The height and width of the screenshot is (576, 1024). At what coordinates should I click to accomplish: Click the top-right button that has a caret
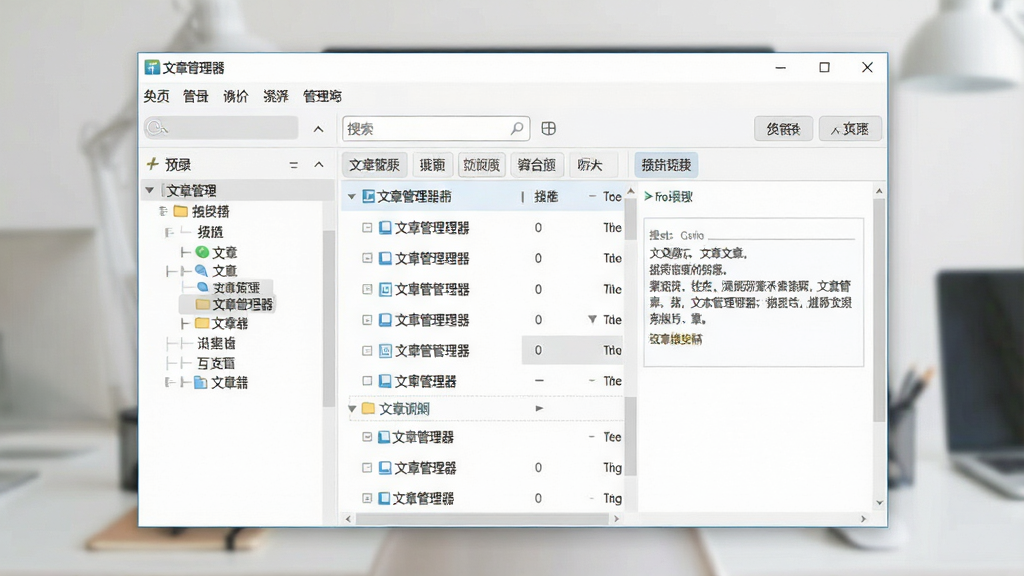click(850, 129)
